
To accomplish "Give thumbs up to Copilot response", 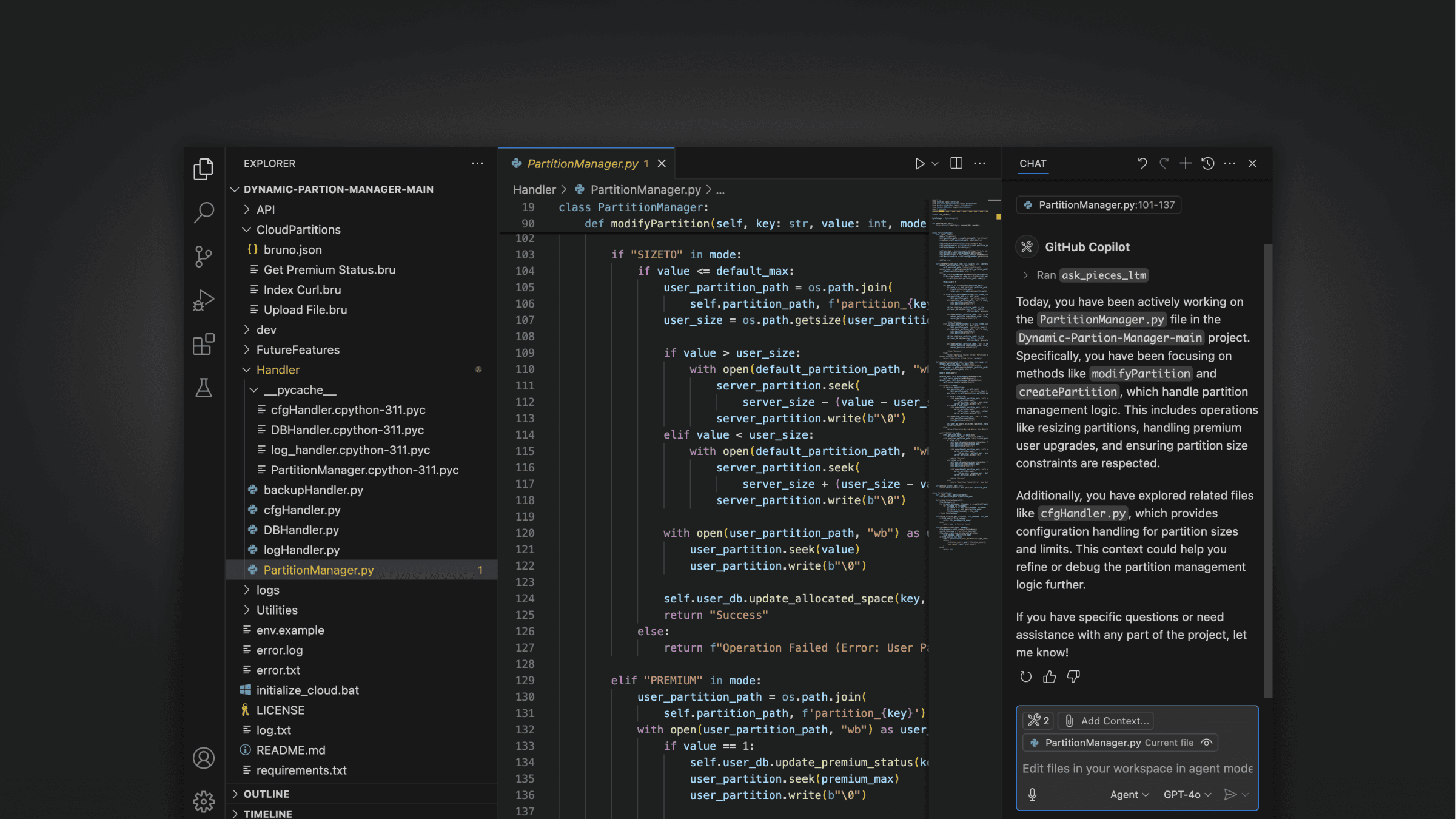I will (1050, 676).
